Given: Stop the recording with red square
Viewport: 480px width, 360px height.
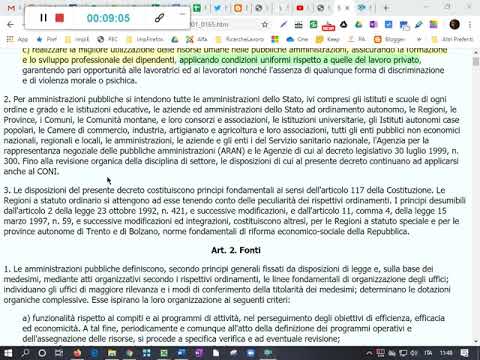Looking at the screenshot, I should point(59,18).
